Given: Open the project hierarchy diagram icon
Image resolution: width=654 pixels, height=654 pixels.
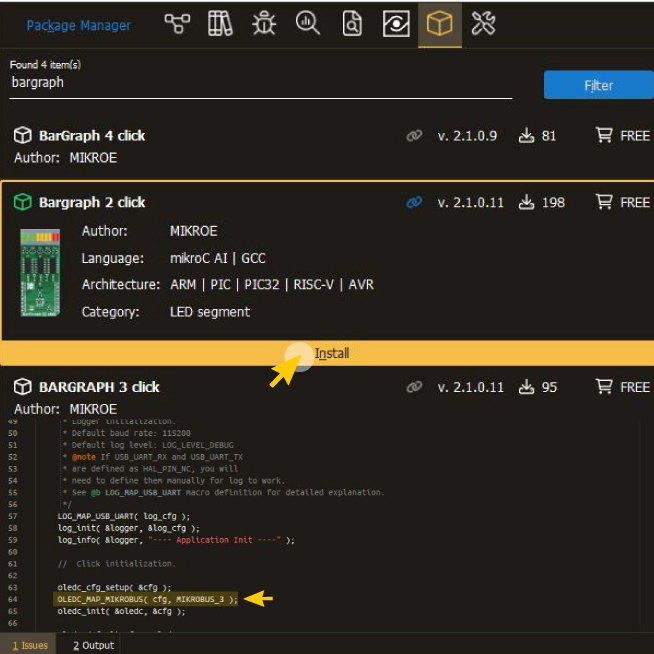Looking at the screenshot, I should 177,23.
